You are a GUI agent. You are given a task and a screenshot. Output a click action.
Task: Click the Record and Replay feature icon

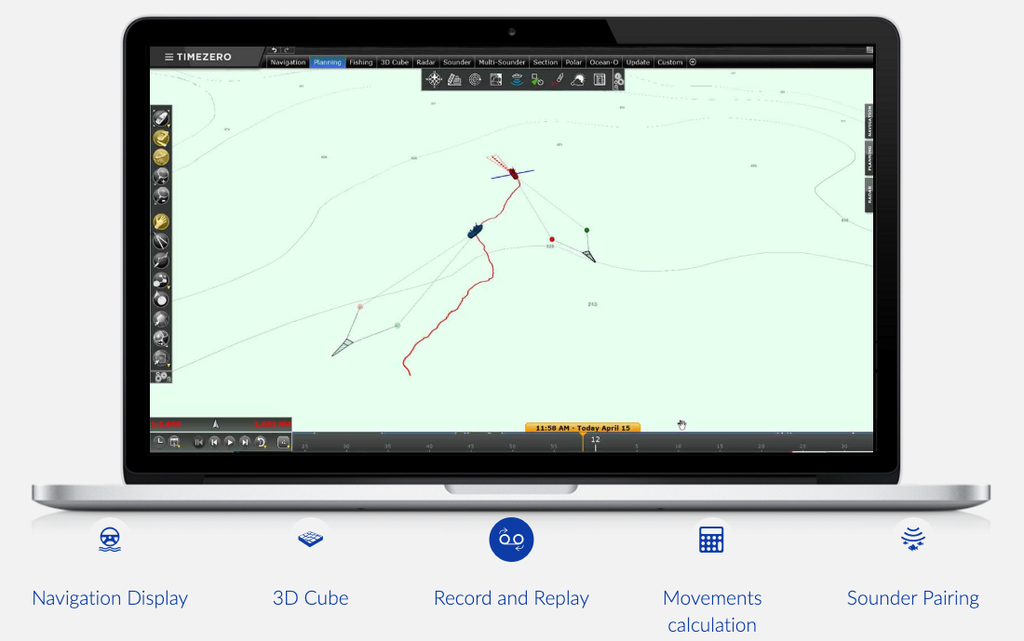click(x=511, y=540)
